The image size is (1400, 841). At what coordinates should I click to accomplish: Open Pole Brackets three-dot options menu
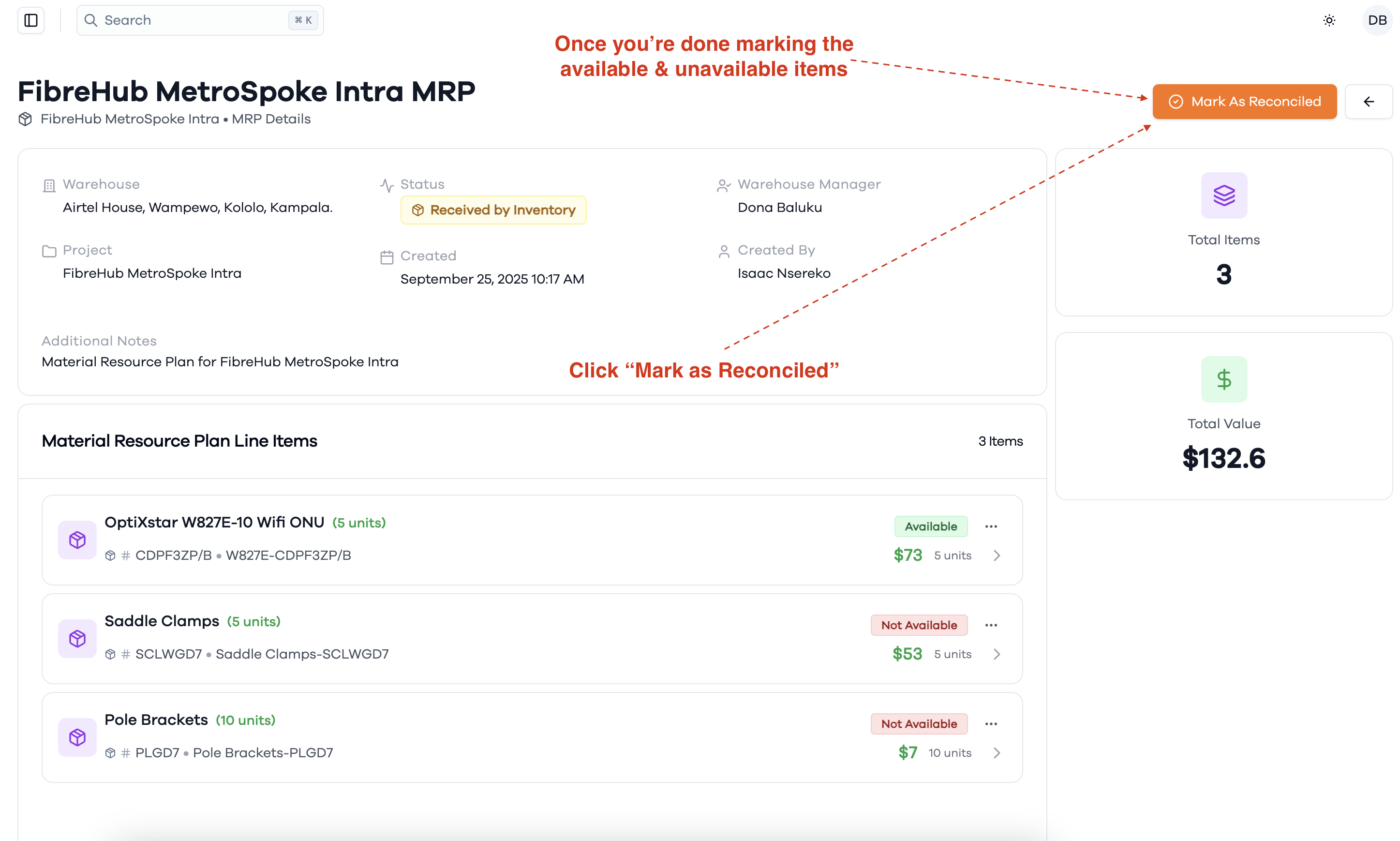pos(991,724)
